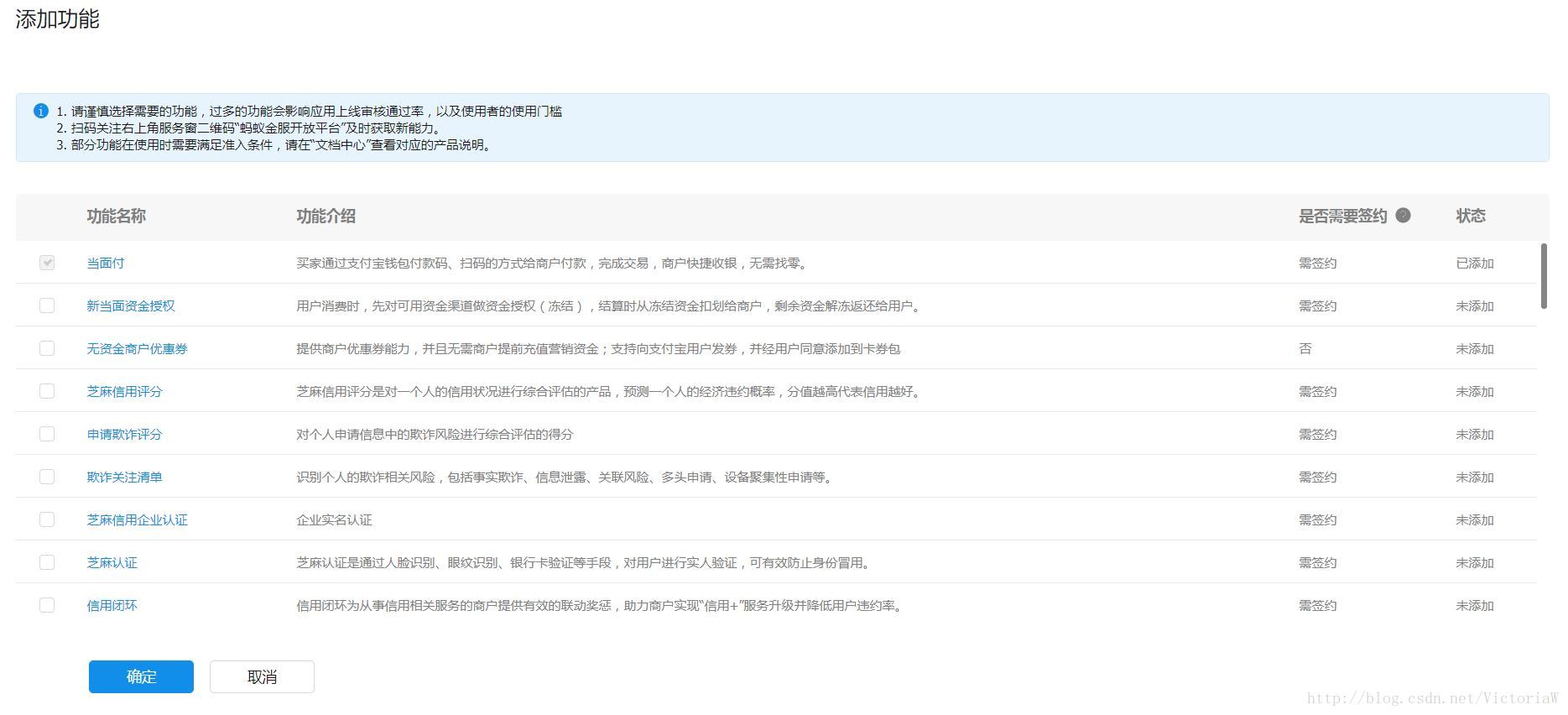Click the 取消 button
The height and width of the screenshot is (715, 1568).
pyautogui.click(x=262, y=676)
